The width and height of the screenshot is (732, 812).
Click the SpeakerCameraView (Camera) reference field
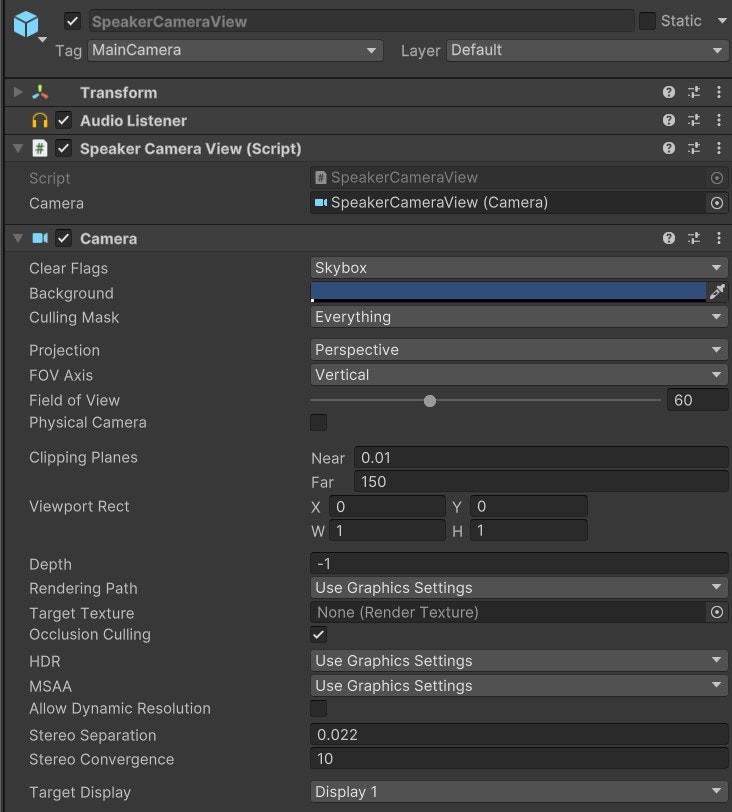(508, 203)
